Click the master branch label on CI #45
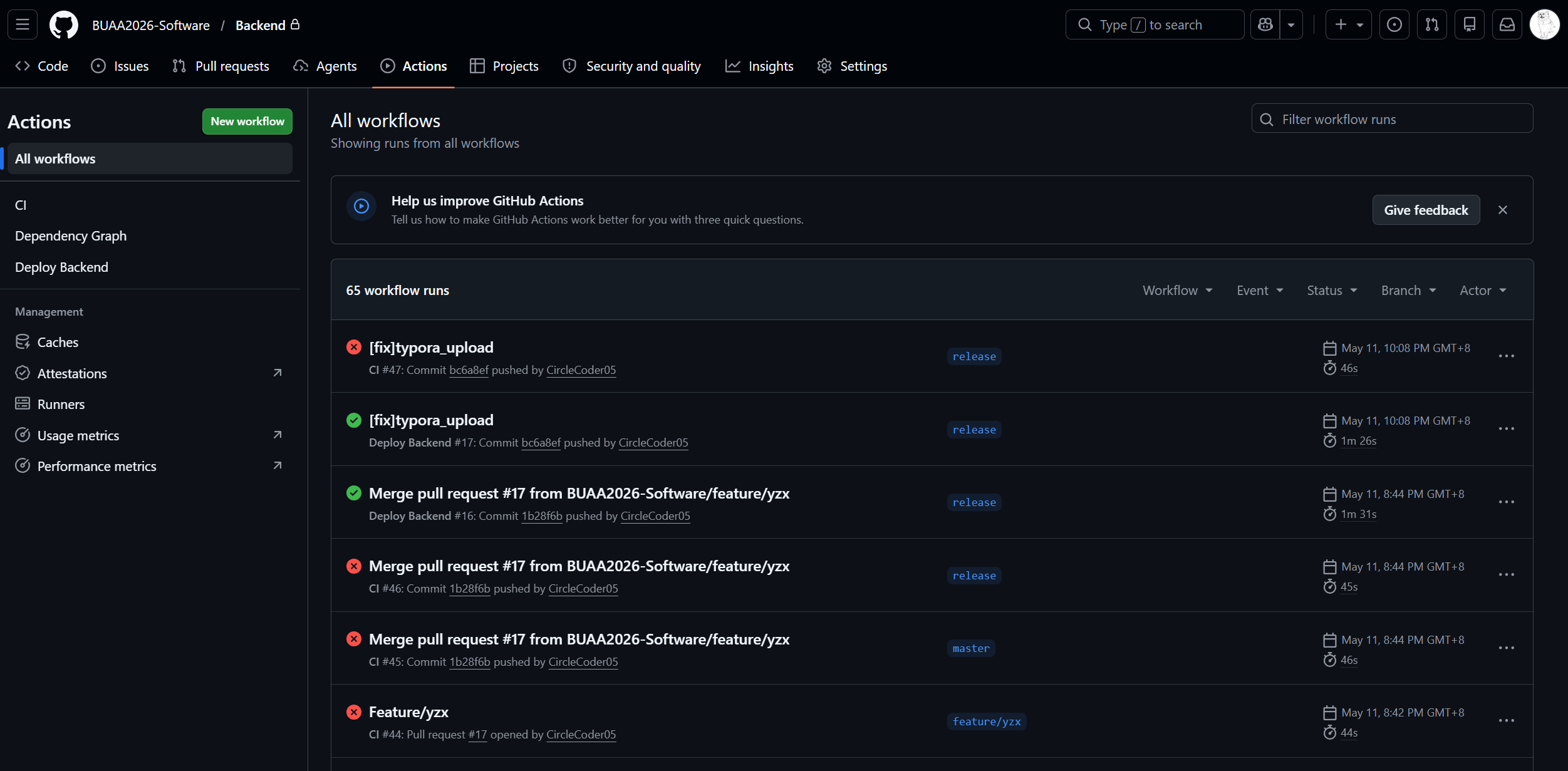 click(971, 648)
